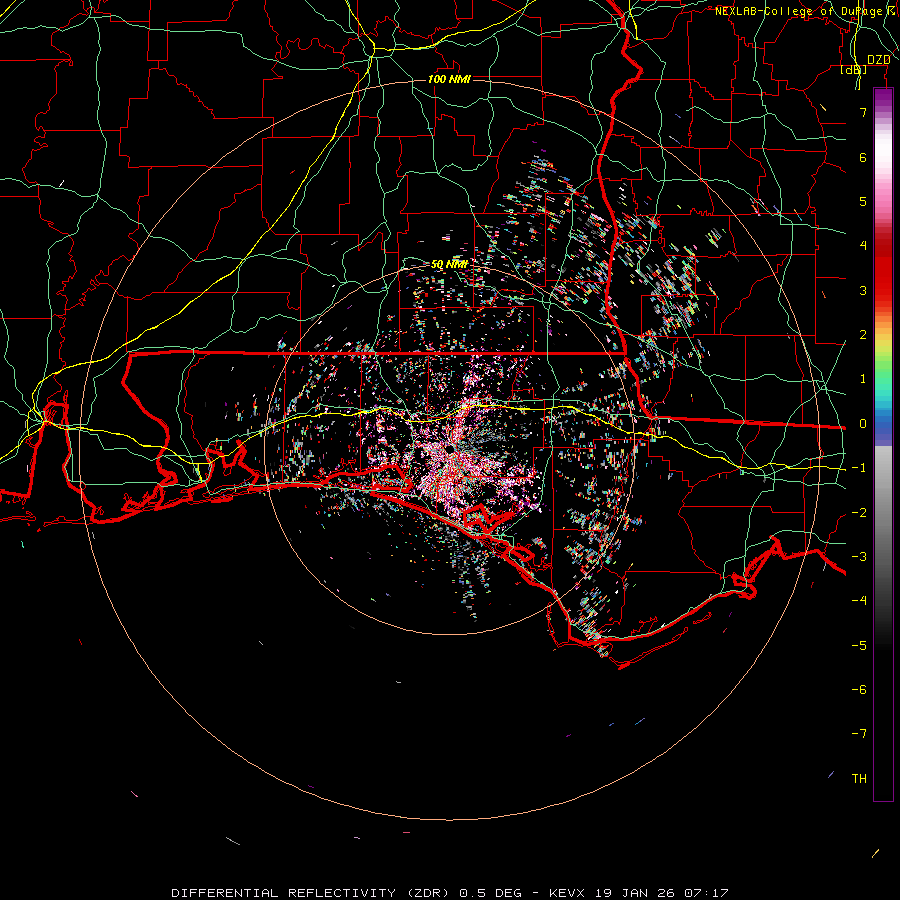Click the -1 dB value on the scale

[x=859, y=468]
